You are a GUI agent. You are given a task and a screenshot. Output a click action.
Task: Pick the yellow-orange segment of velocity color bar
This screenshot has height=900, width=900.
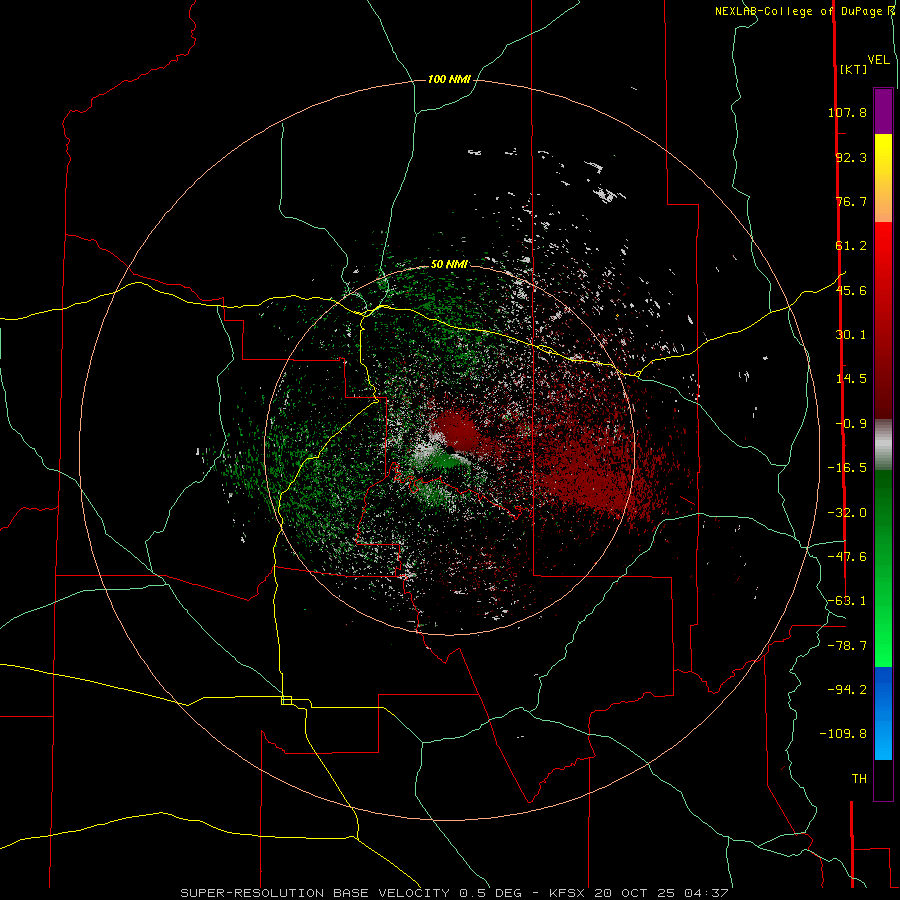click(x=883, y=178)
